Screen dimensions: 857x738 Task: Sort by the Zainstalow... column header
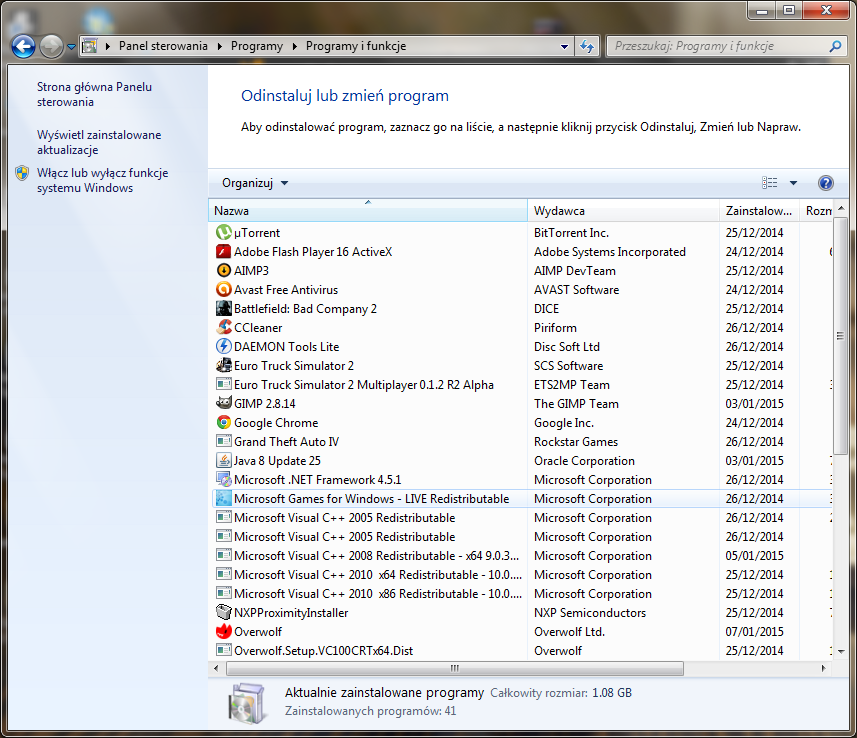[759, 210]
